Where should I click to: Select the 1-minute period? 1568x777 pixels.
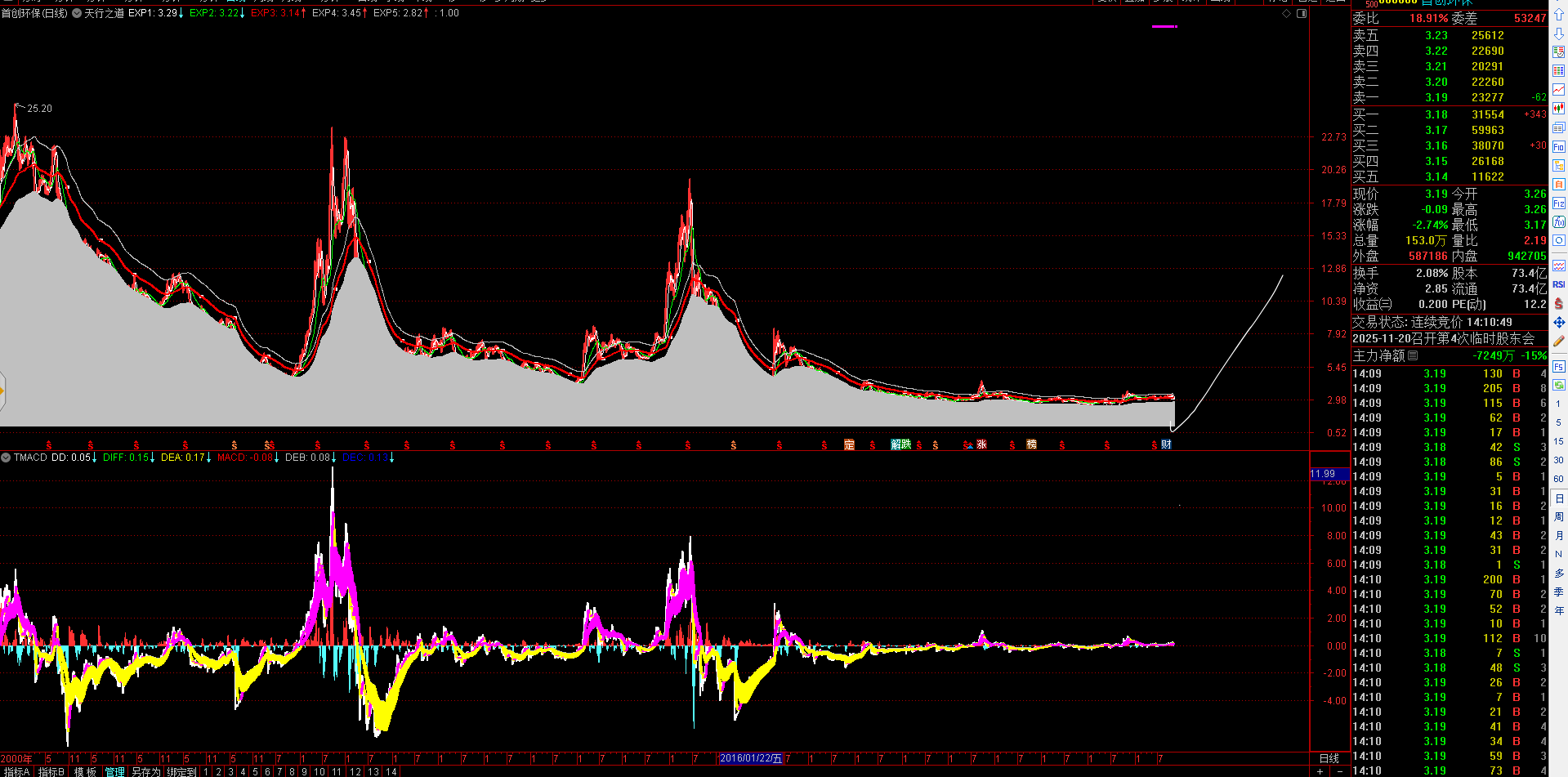coord(1558,404)
